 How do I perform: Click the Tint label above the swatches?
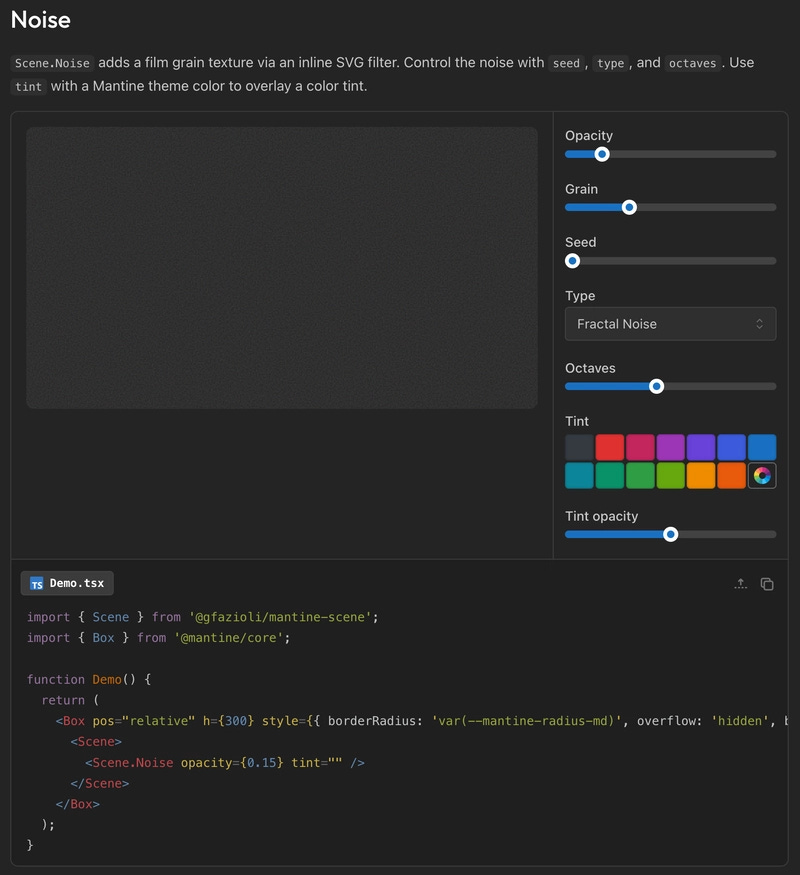(x=577, y=421)
